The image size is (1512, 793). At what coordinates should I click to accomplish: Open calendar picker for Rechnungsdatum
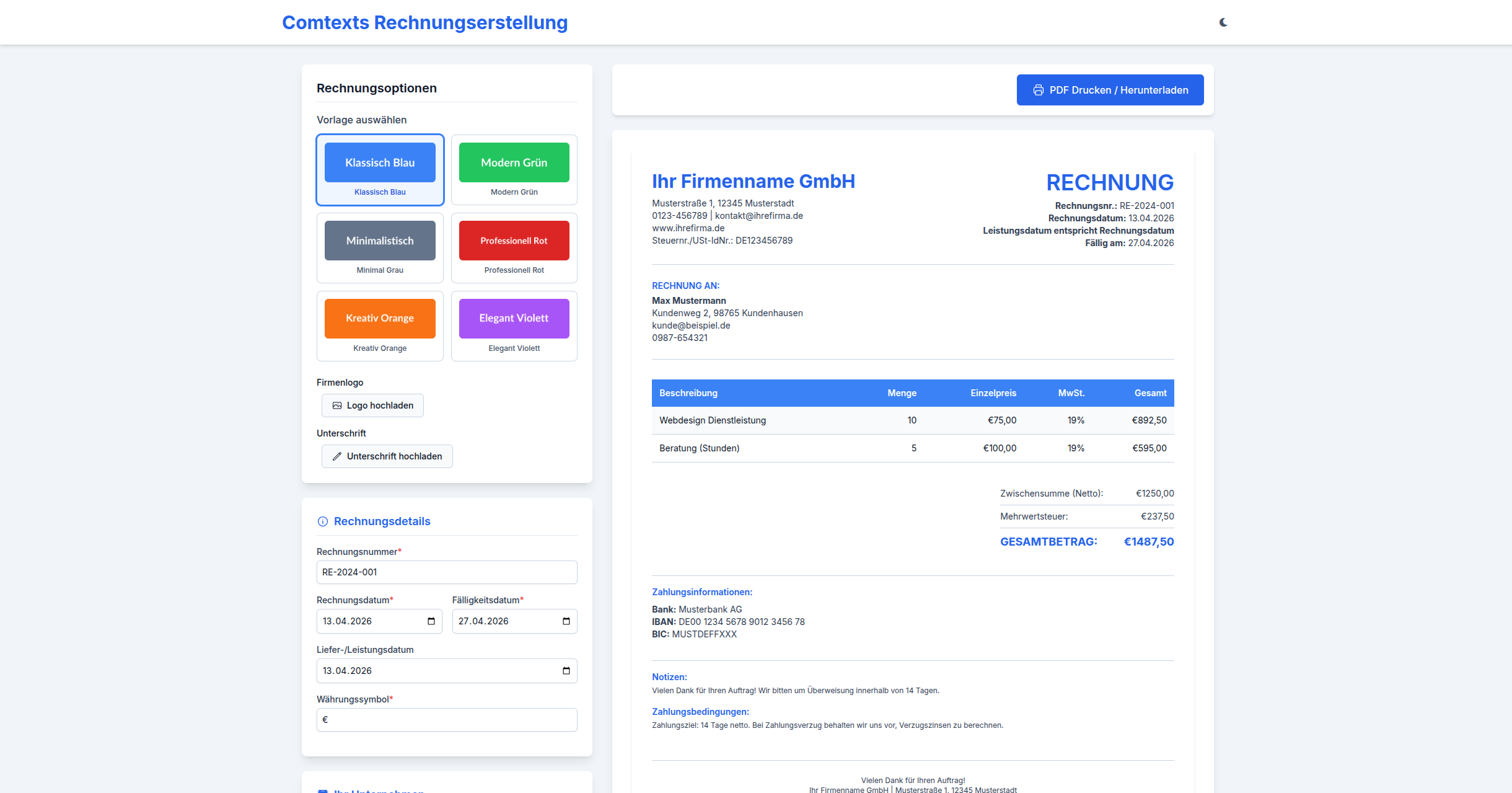pyautogui.click(x=431, y=621)
